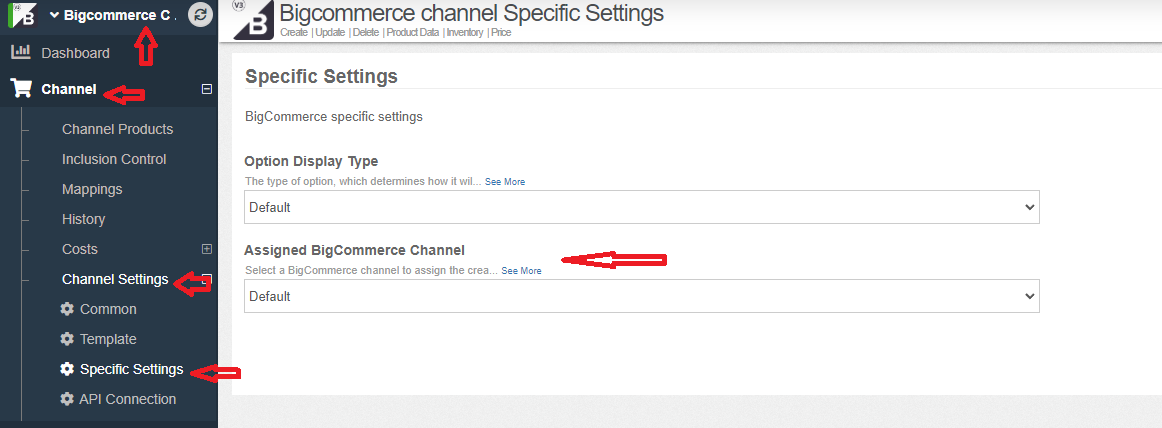
Task: Open the Assigned BigCommerce Channel dropdown
Action: pyautogui.click(x=642, y=296)
